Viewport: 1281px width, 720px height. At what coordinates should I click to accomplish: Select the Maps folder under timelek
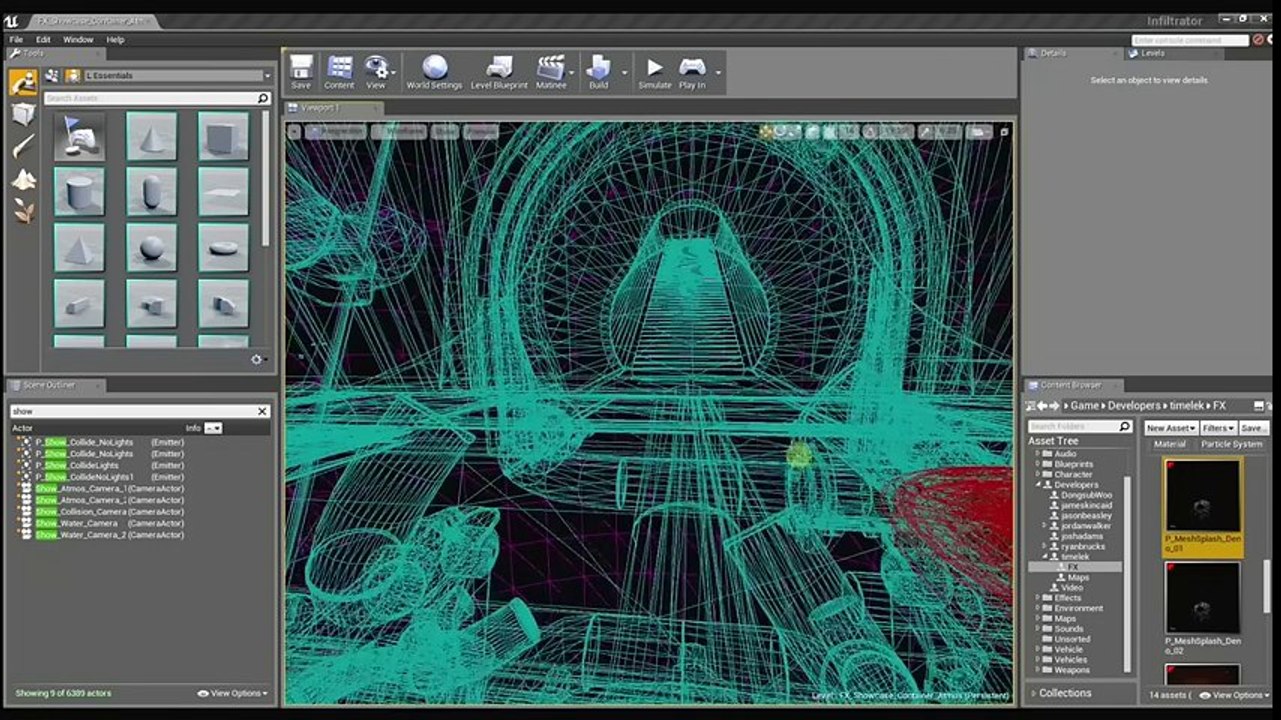[x=1078, y=577]
